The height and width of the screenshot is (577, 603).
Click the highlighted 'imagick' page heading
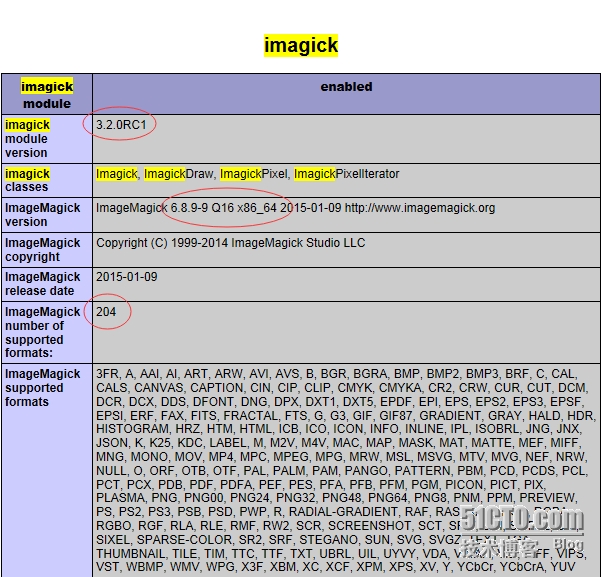pos(301,45)
